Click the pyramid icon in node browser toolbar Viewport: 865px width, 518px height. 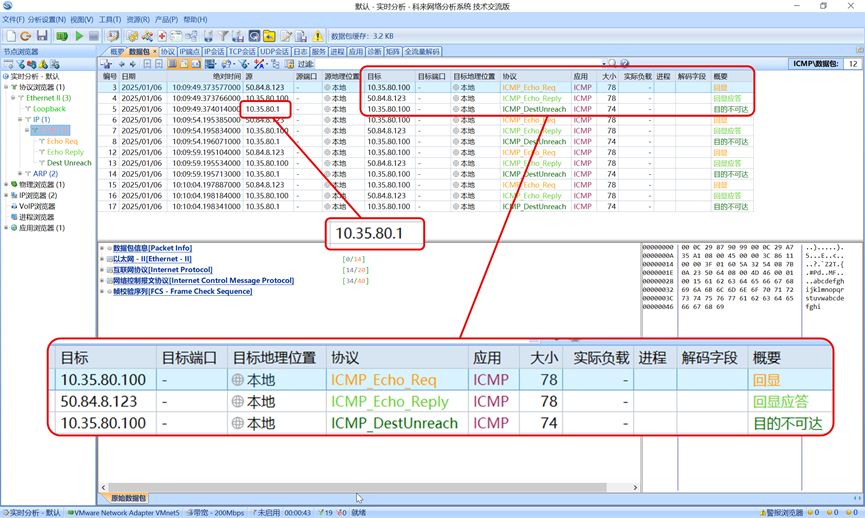(43, 65)
